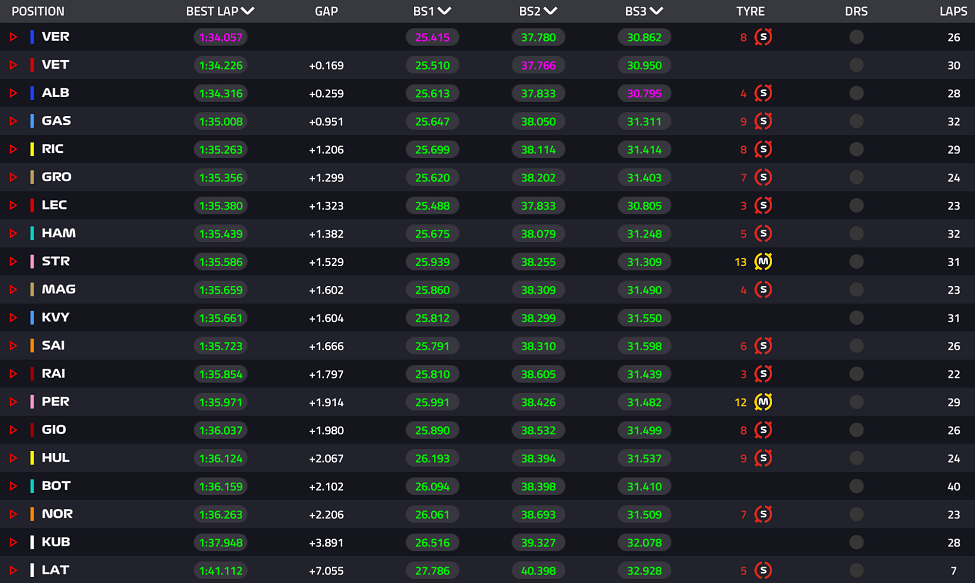Click the DRS indicator for ALB
The image size is (975, 583).
tap(856, 93)
